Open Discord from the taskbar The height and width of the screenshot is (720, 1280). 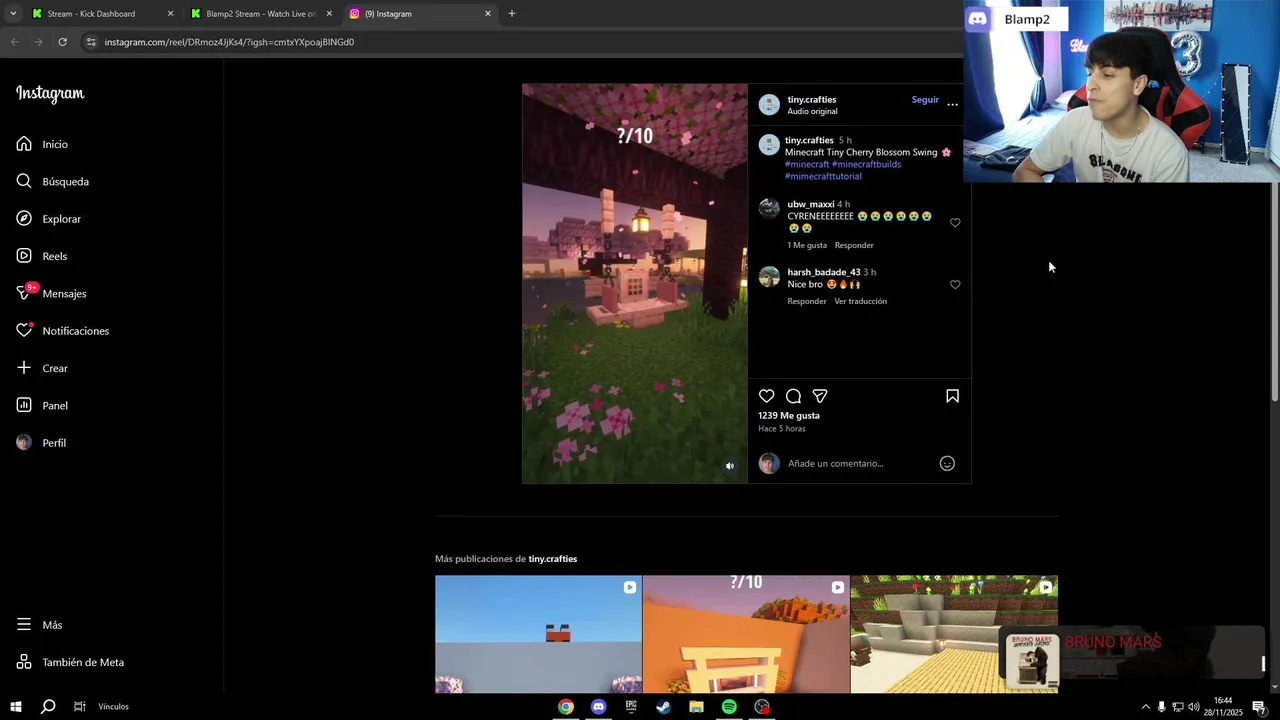598,707
